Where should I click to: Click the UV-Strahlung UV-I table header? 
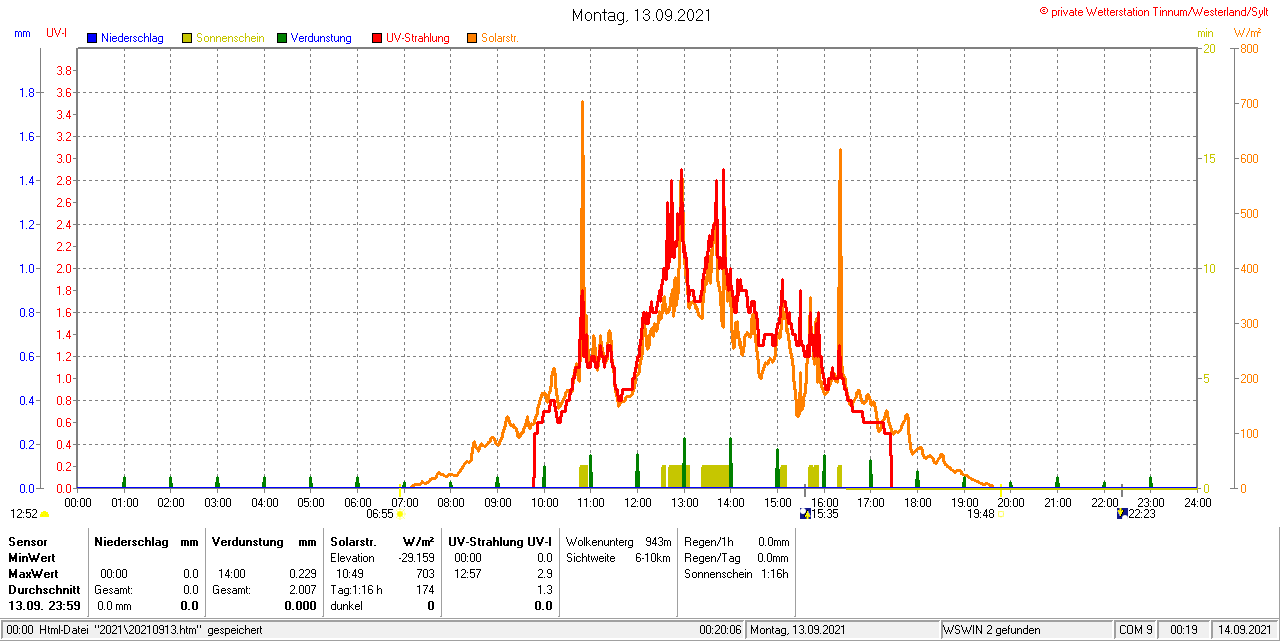(500, 541)
